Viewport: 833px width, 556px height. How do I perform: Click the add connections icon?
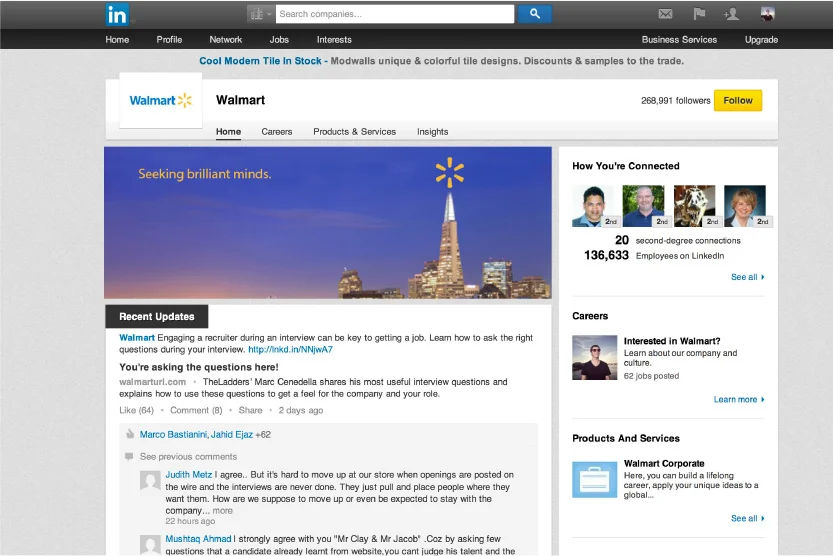pos(732,14)
